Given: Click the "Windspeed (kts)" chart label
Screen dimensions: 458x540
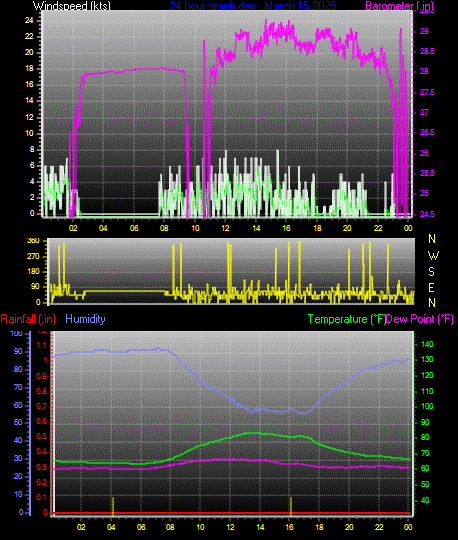Looking at the screenshot, I should coord(72,6).
